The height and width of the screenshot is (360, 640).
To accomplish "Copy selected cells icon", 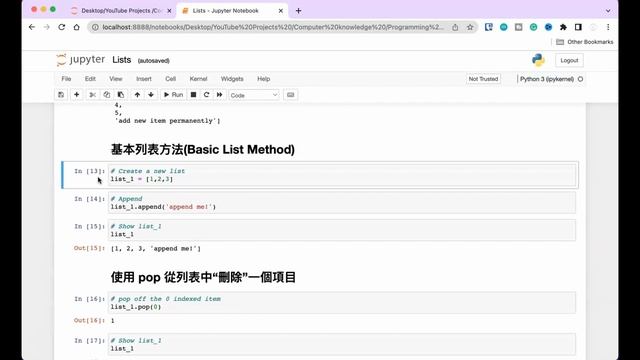I will (x=107, y=95).
